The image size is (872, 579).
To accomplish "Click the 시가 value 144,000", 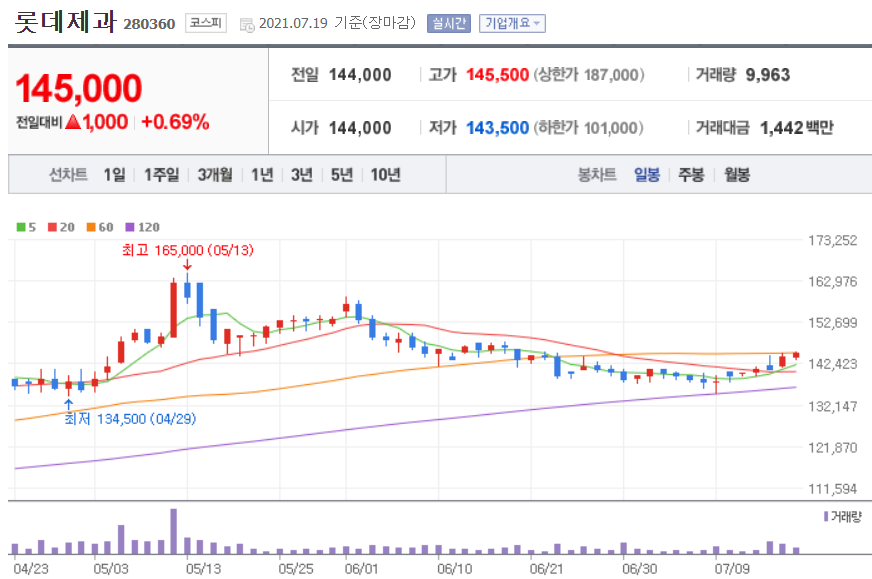I will [x=360, y=128].
